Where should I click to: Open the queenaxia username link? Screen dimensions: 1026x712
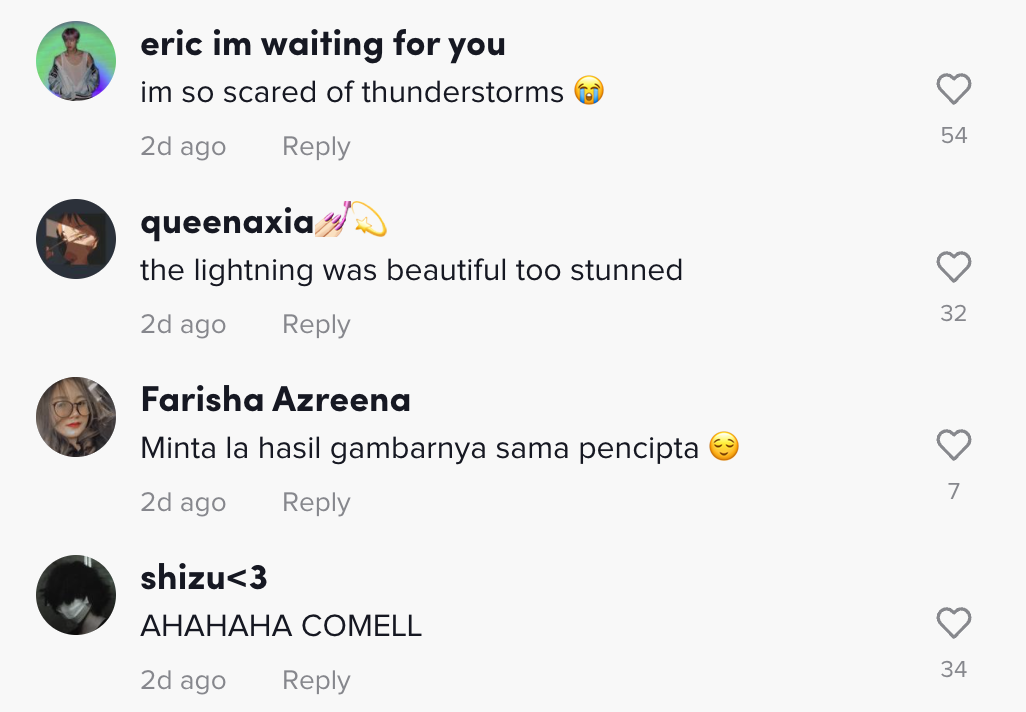click(x=228, y=222)
